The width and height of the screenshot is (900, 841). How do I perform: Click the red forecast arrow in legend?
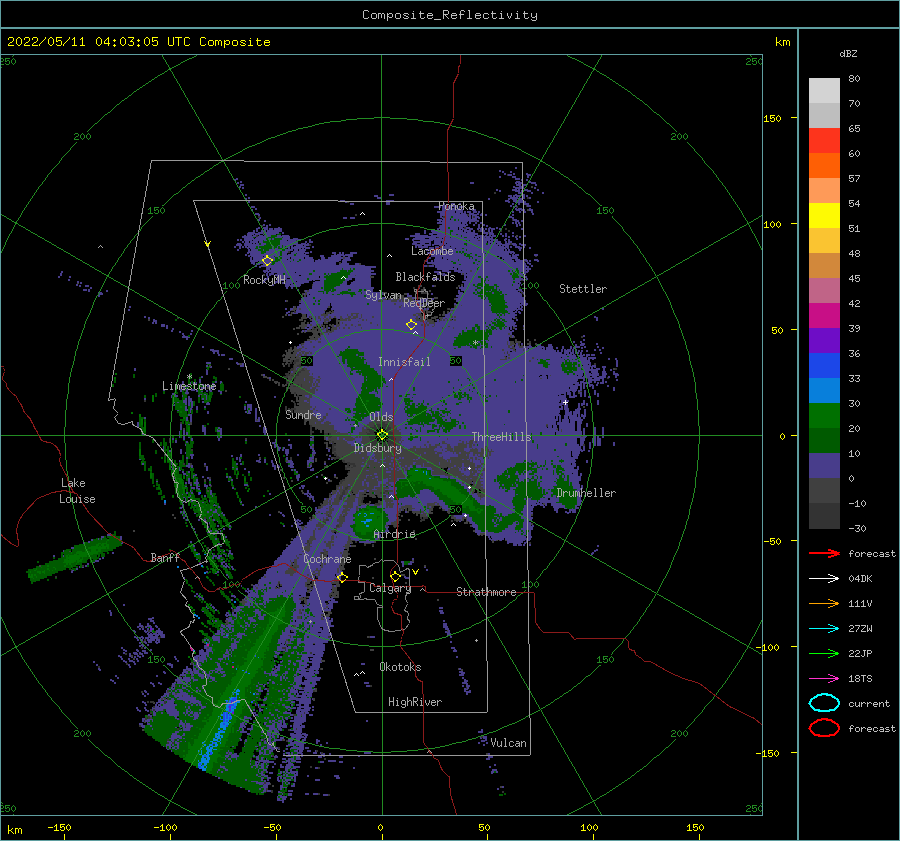tap(824, 553)
